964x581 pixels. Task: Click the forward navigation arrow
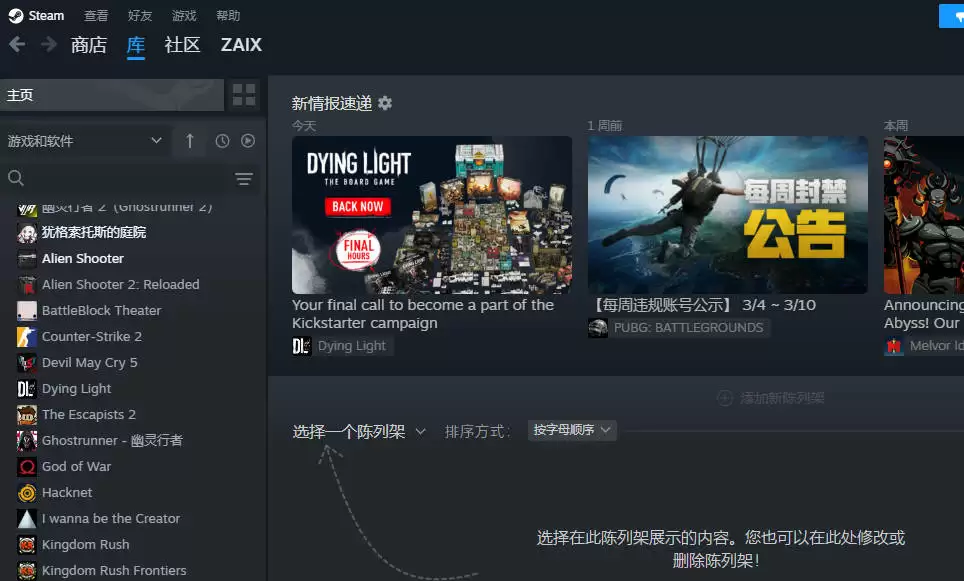pyautogui.click(x=48, y=44)
